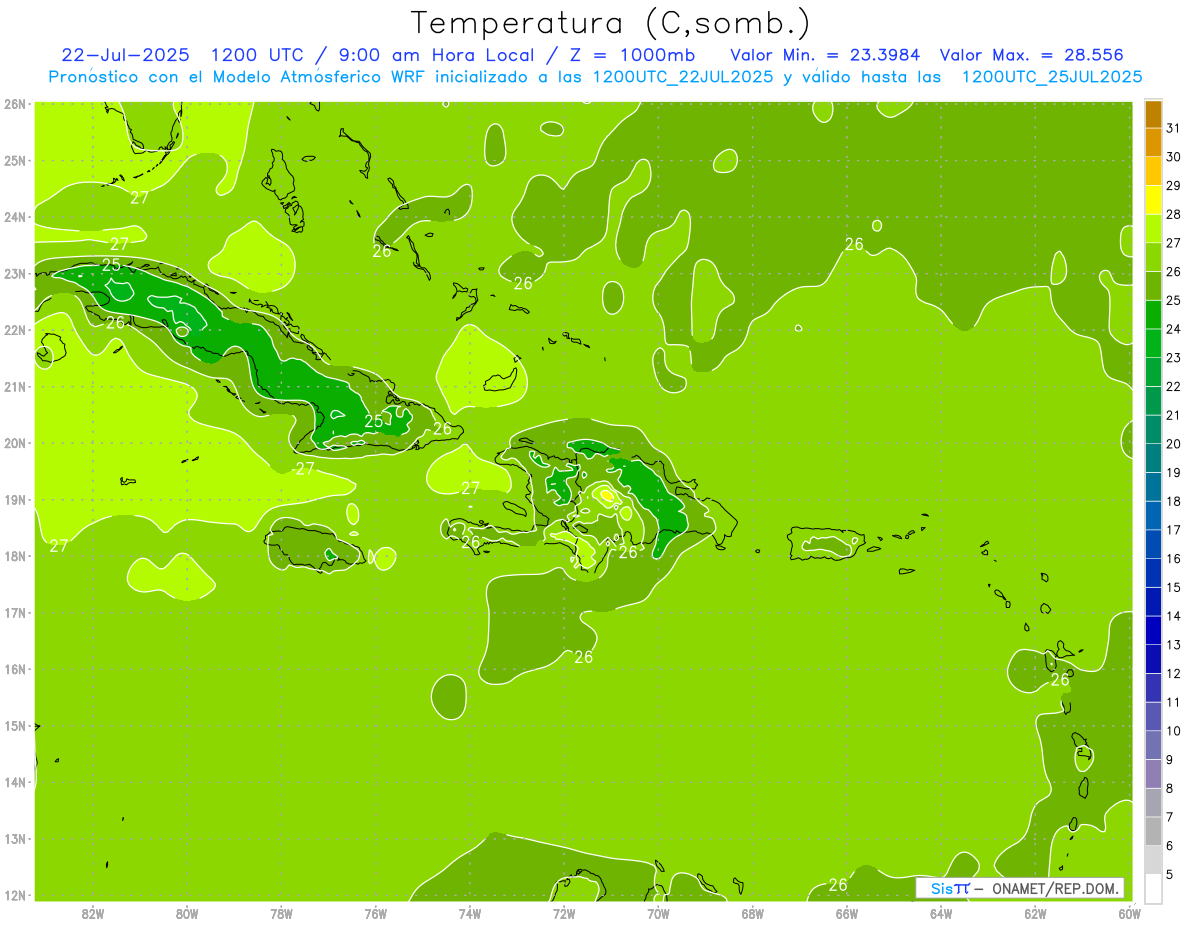Click the '68W' longitude axis label

click(753, 913)
